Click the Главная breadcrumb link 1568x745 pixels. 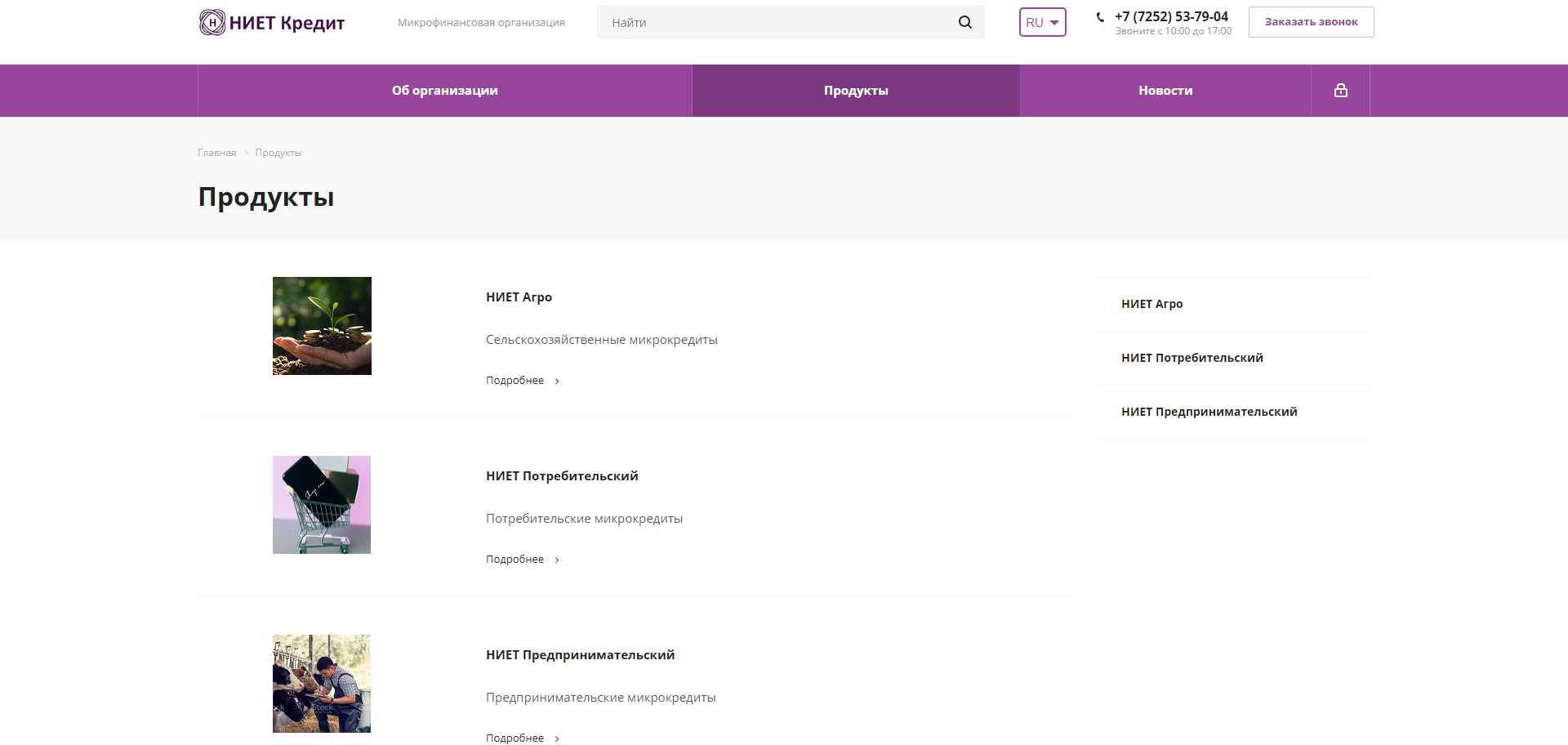(x=216, y=153)
